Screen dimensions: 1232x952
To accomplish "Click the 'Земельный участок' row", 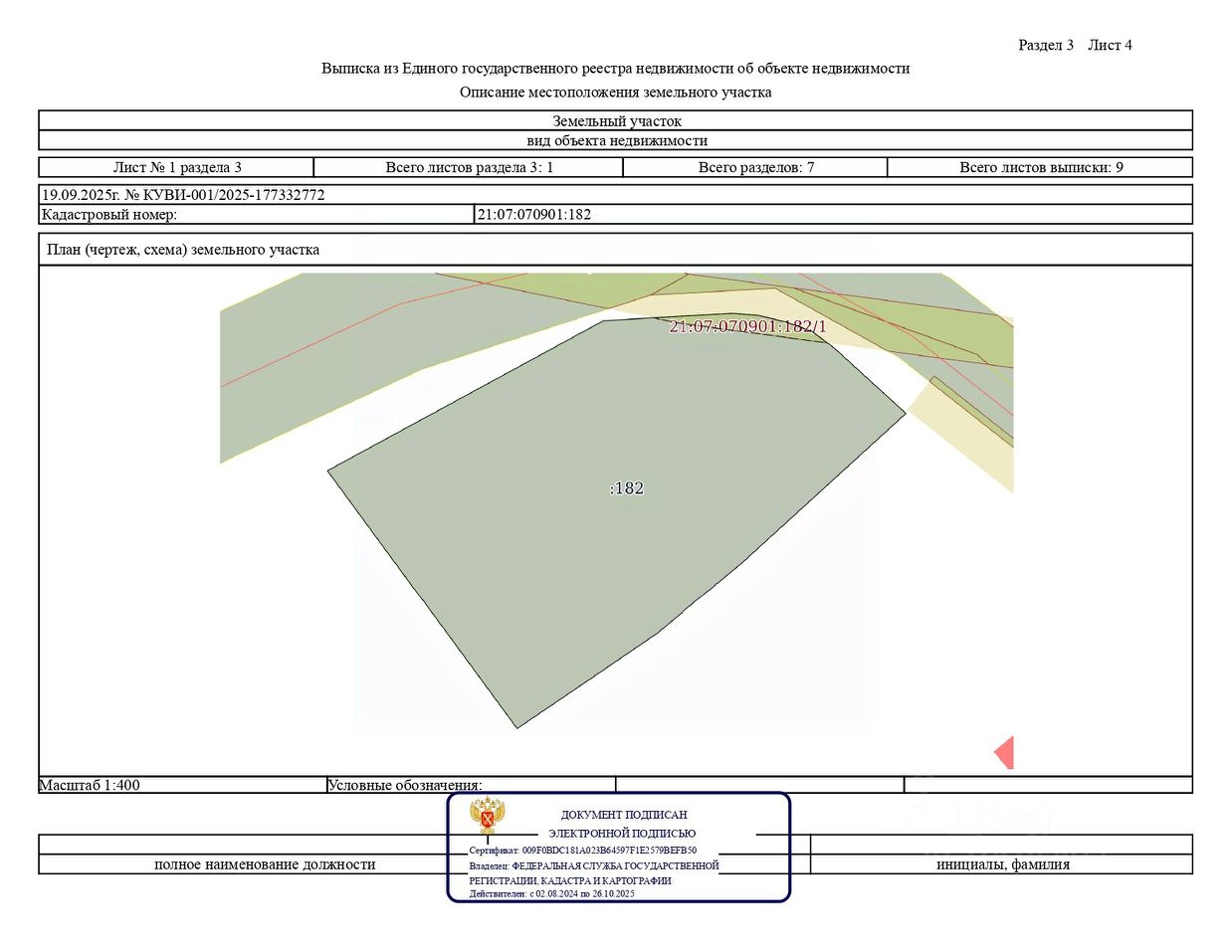I will point(616,120).
